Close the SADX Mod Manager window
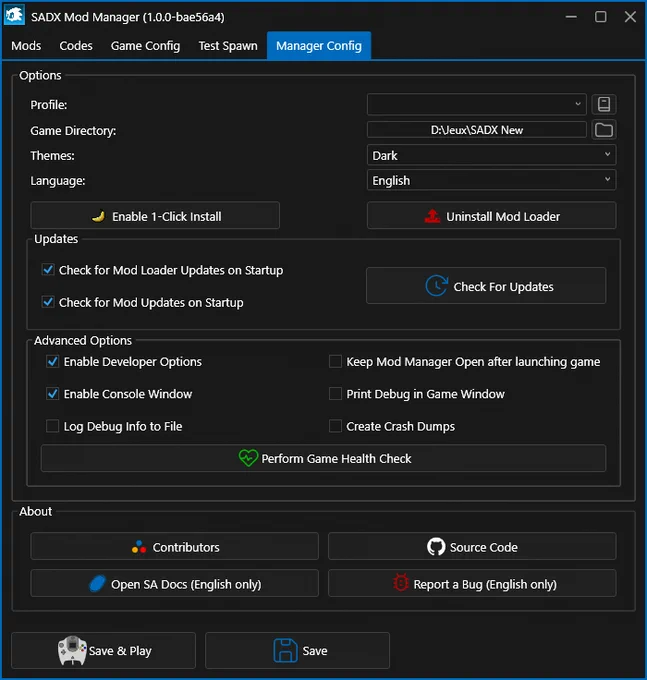Image resolution: width=647 pixels, height=680 pixels. pyautogui.click(x=630, y=17)
